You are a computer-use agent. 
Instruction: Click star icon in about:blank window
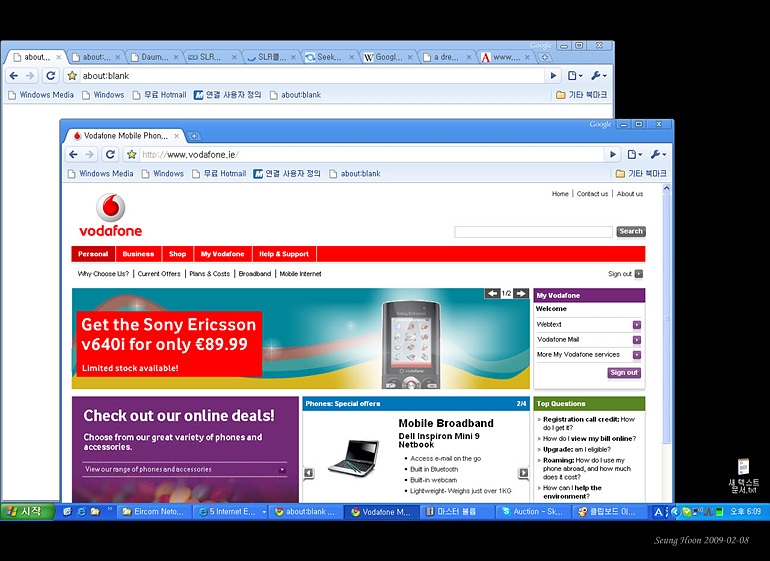(72, 76)
